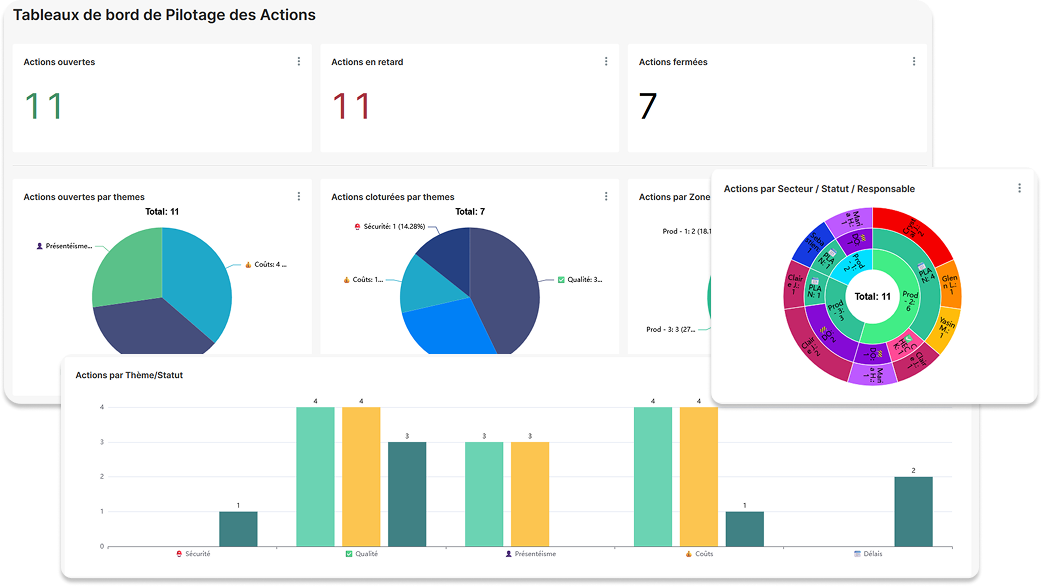Open the menu on the Actions cloturées par themes card

[606, 196]
